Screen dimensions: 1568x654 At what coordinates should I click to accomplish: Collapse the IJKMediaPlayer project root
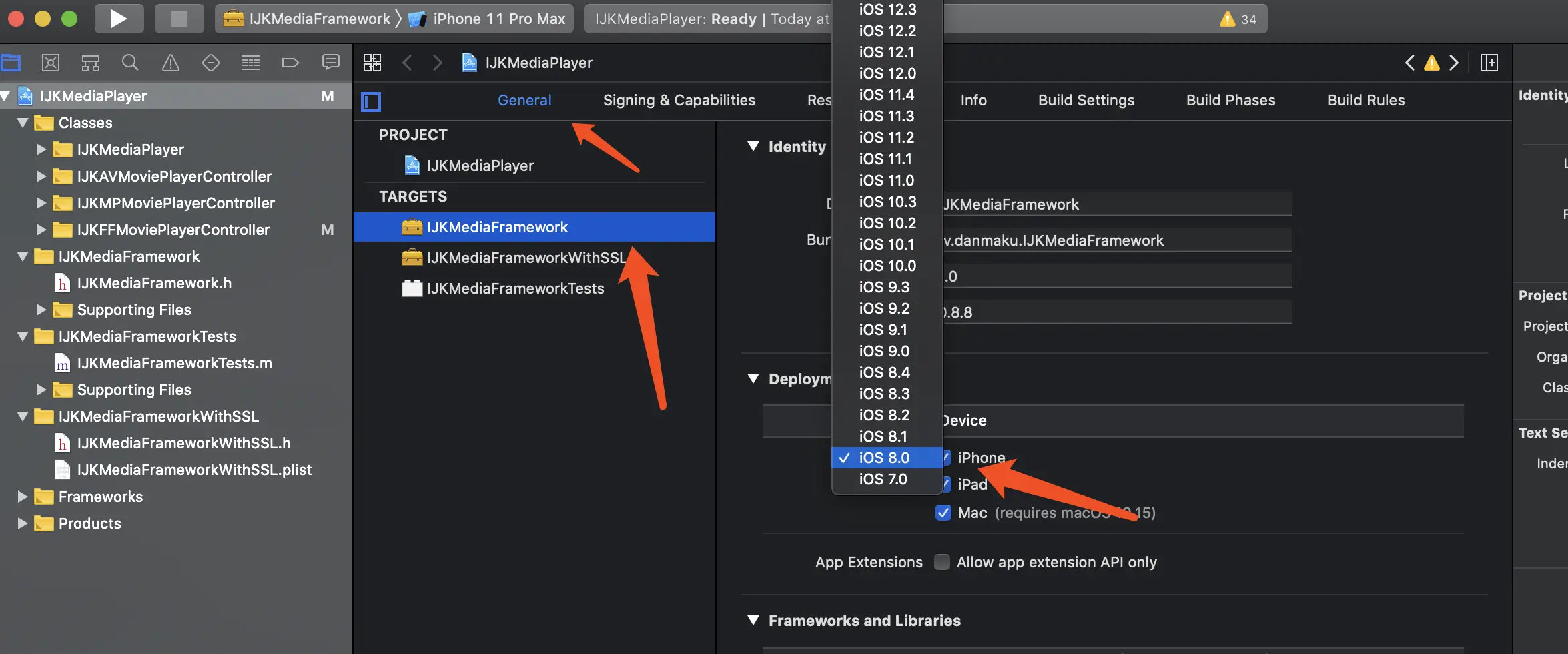coord(5,96)
